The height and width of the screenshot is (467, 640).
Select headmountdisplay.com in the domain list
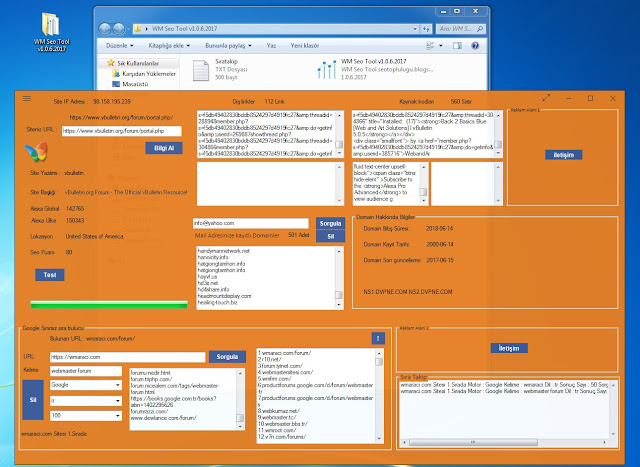click(x=224, y=296)
